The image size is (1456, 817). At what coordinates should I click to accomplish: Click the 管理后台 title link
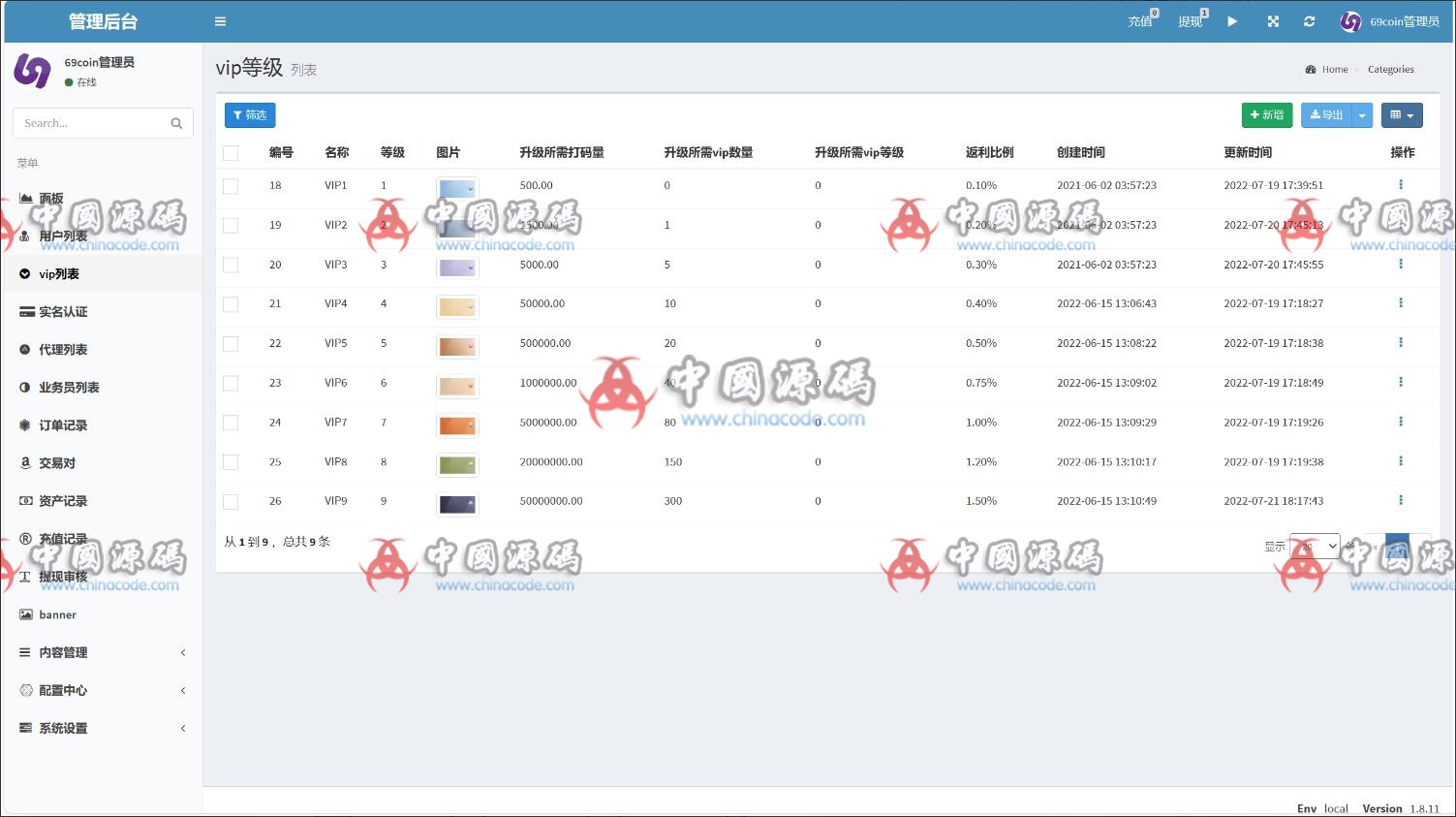pos(103,21)
